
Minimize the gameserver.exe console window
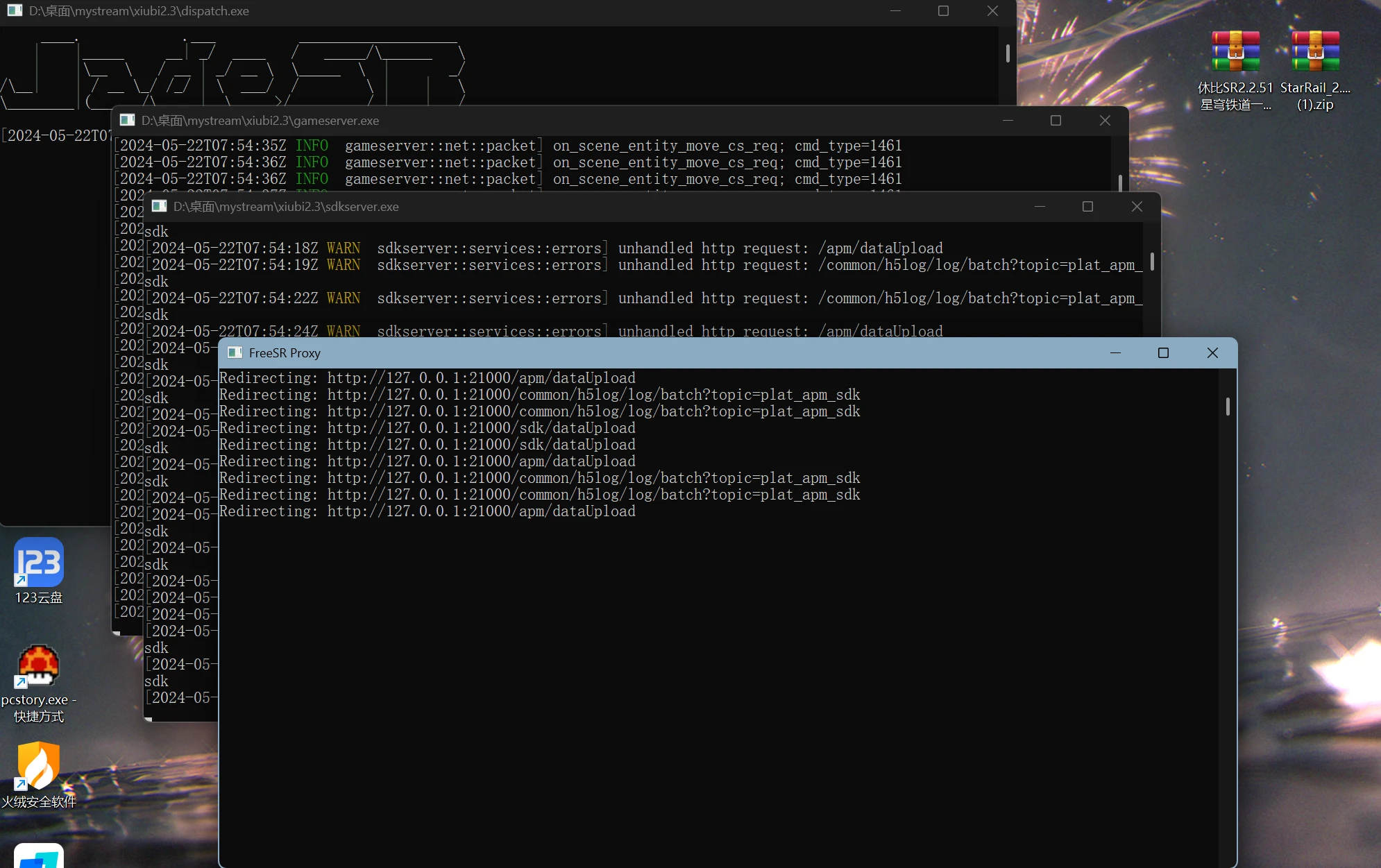1008,120
